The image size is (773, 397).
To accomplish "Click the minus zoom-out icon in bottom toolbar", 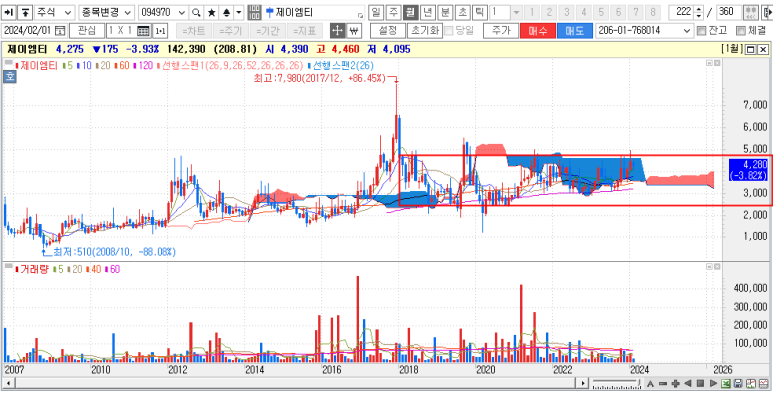I will click(x=663, y=383).
